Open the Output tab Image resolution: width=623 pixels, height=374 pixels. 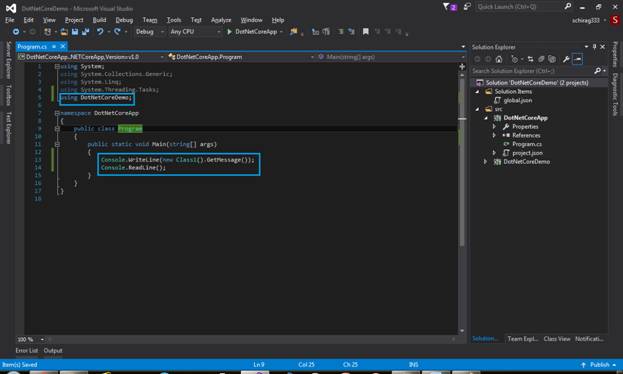coord(53,351)
